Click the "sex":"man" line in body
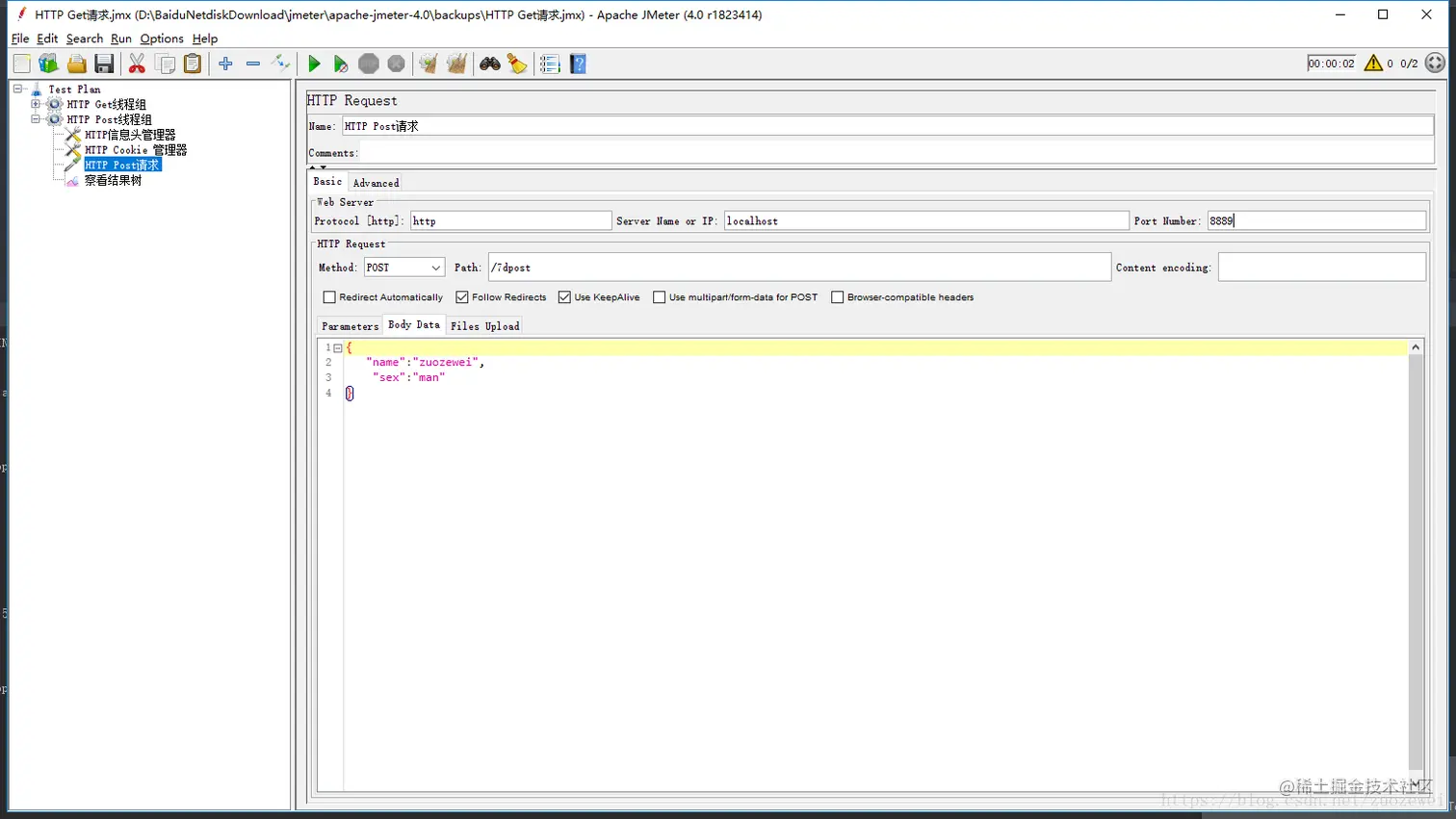Image resolution: width=1456 pixels, height=819 pixels. [409, 378]
